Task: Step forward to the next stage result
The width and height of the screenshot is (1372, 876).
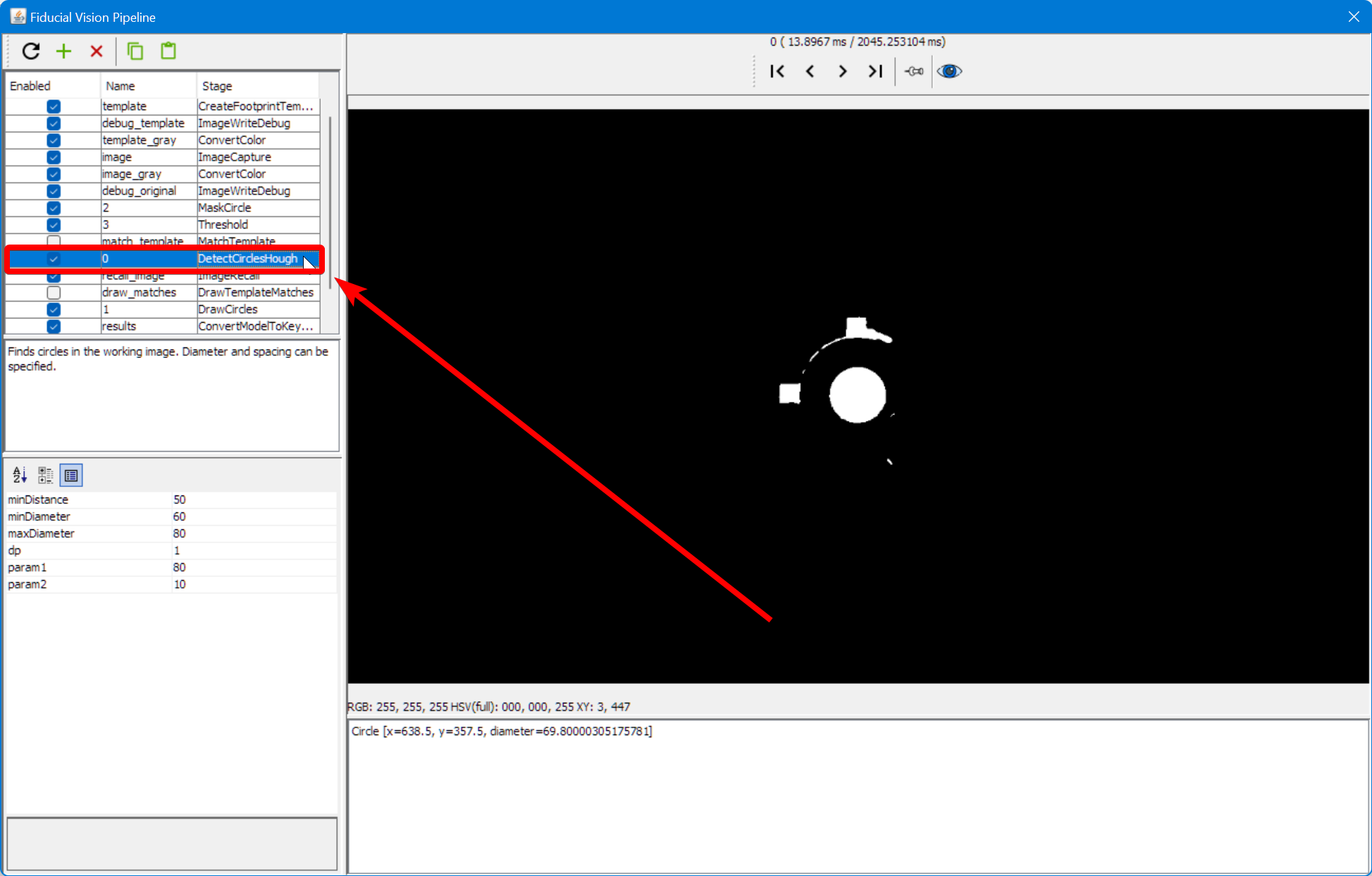Action: point(842,70)
